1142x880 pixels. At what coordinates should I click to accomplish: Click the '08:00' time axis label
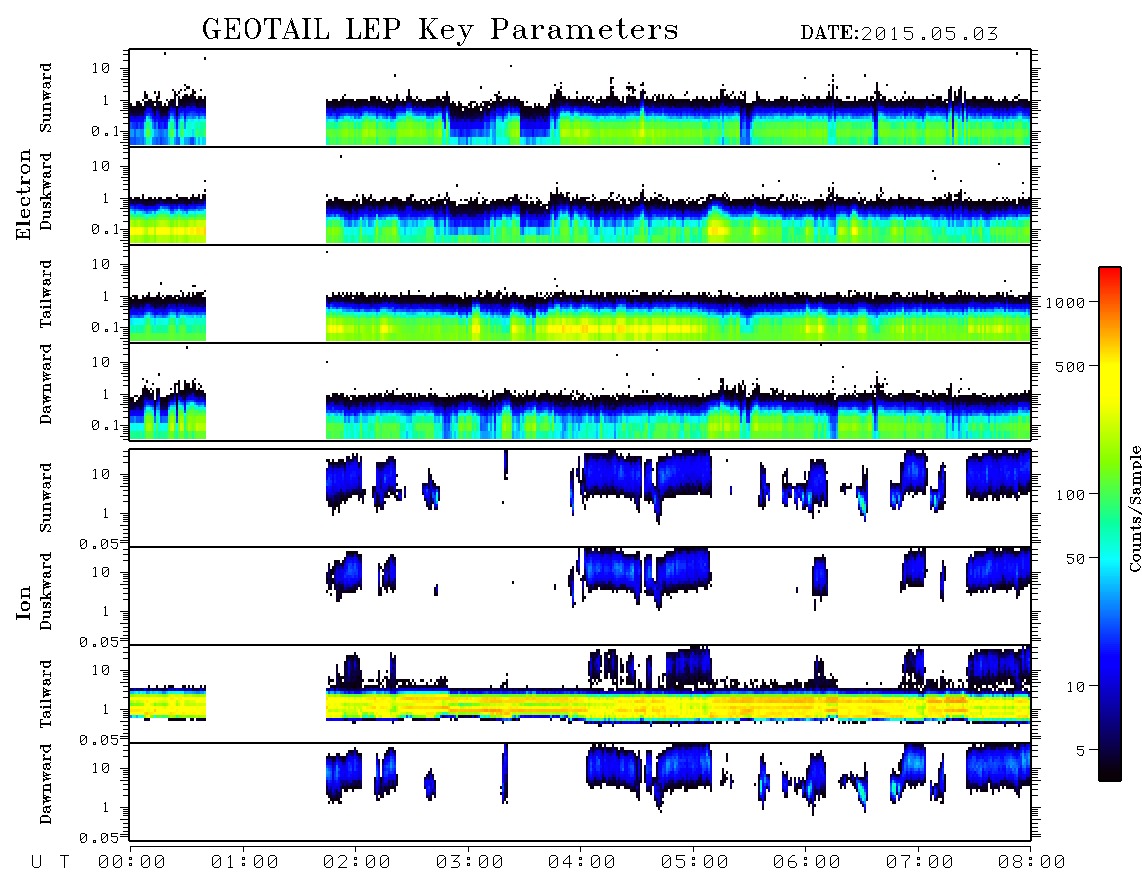[x=1032, y=862]
